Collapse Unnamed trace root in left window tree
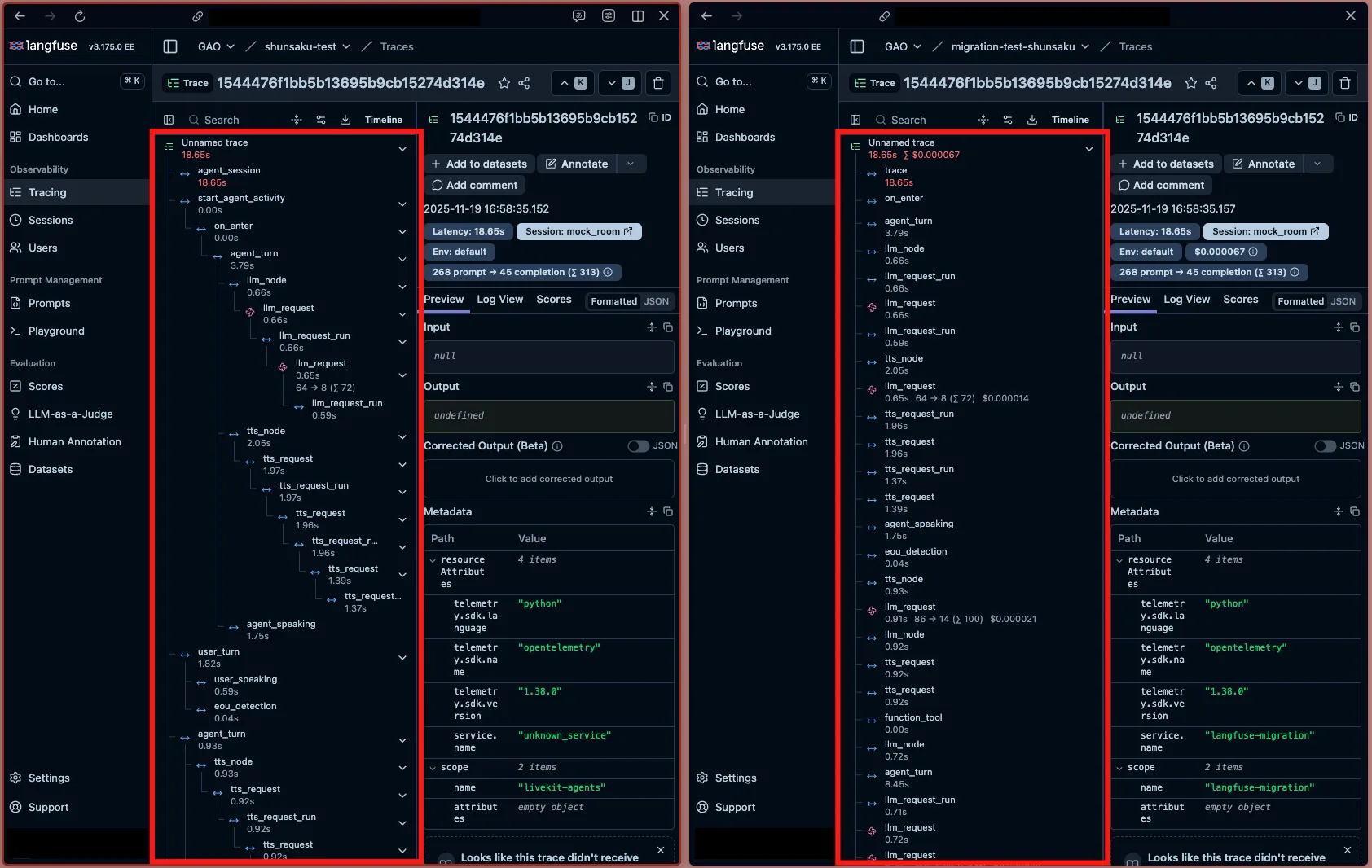1372x868 pixels. tap(402, 149)
